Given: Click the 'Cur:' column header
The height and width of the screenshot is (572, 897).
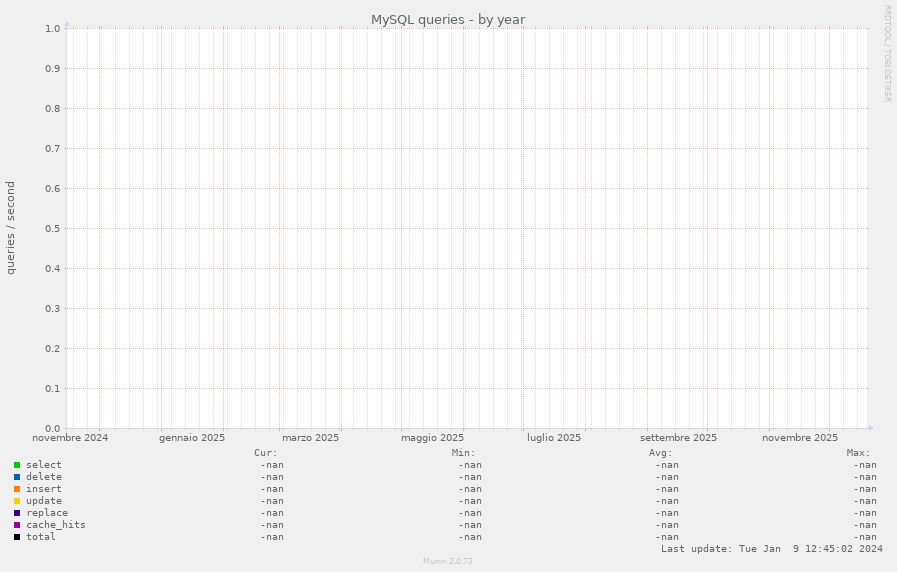Looking at the screenshot, I should pyautogui.click(x=265, y=453).
